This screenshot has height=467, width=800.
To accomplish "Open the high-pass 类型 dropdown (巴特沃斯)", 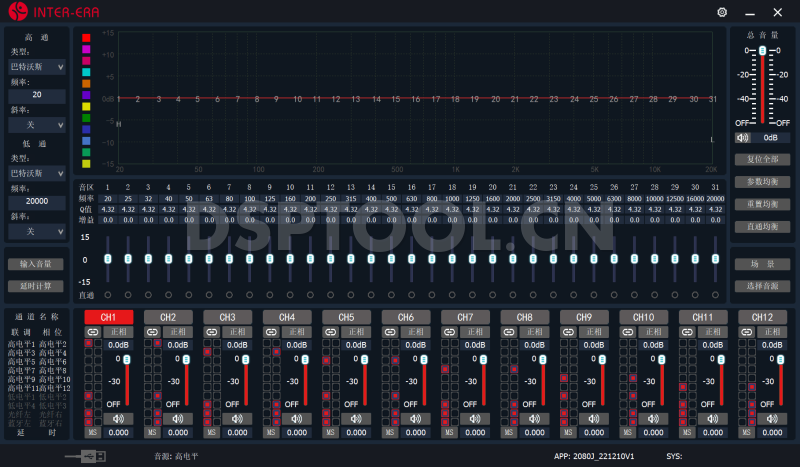I will click(x=37, y=67).
